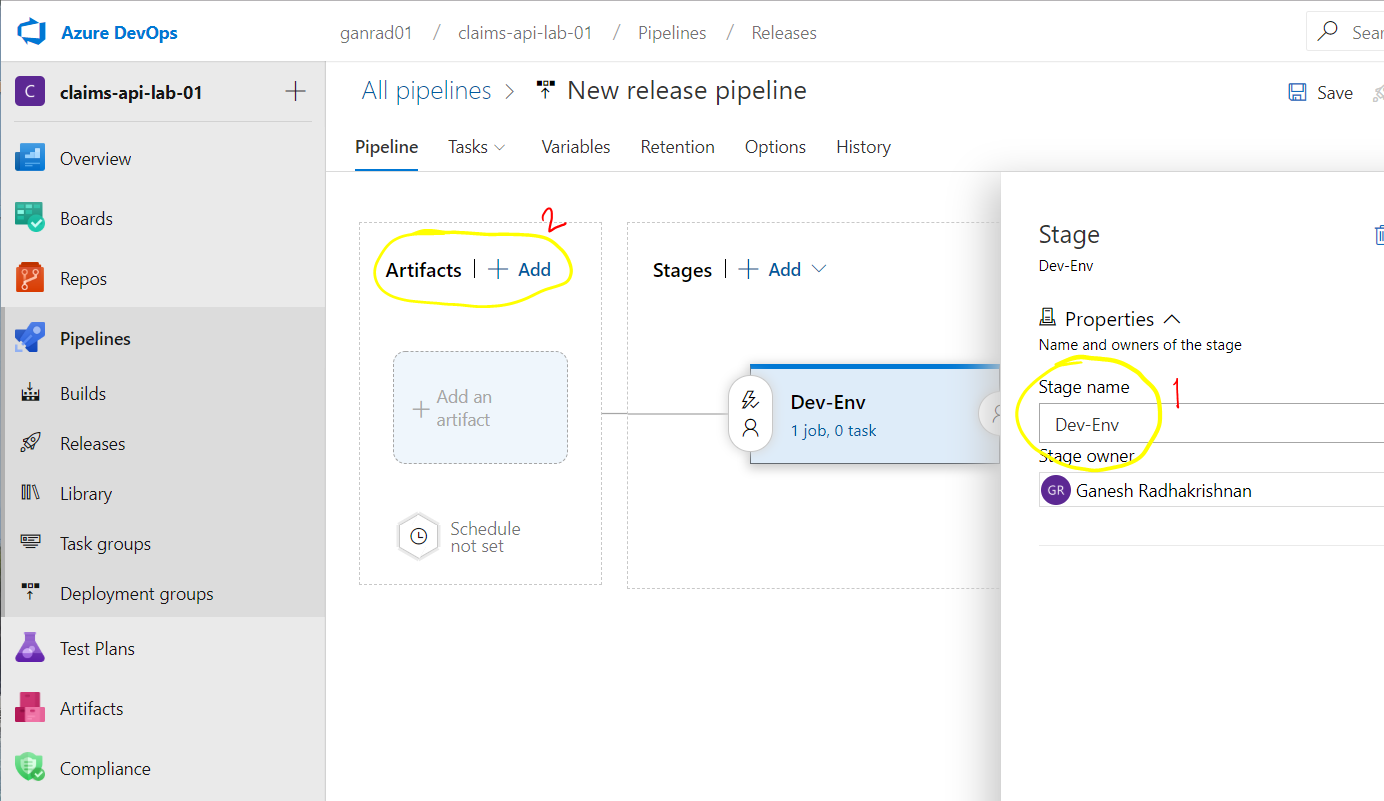Switch to the Retention tab
Image resolution: width=1384 pixels, height=801 pixels.
coord(678,147)
